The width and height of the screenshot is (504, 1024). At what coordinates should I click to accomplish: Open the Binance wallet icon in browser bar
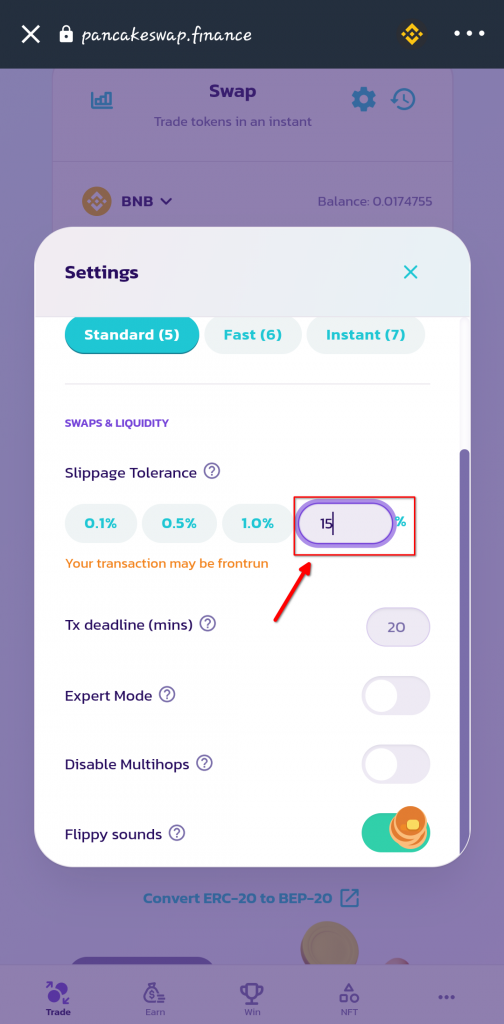pos(411,34)
